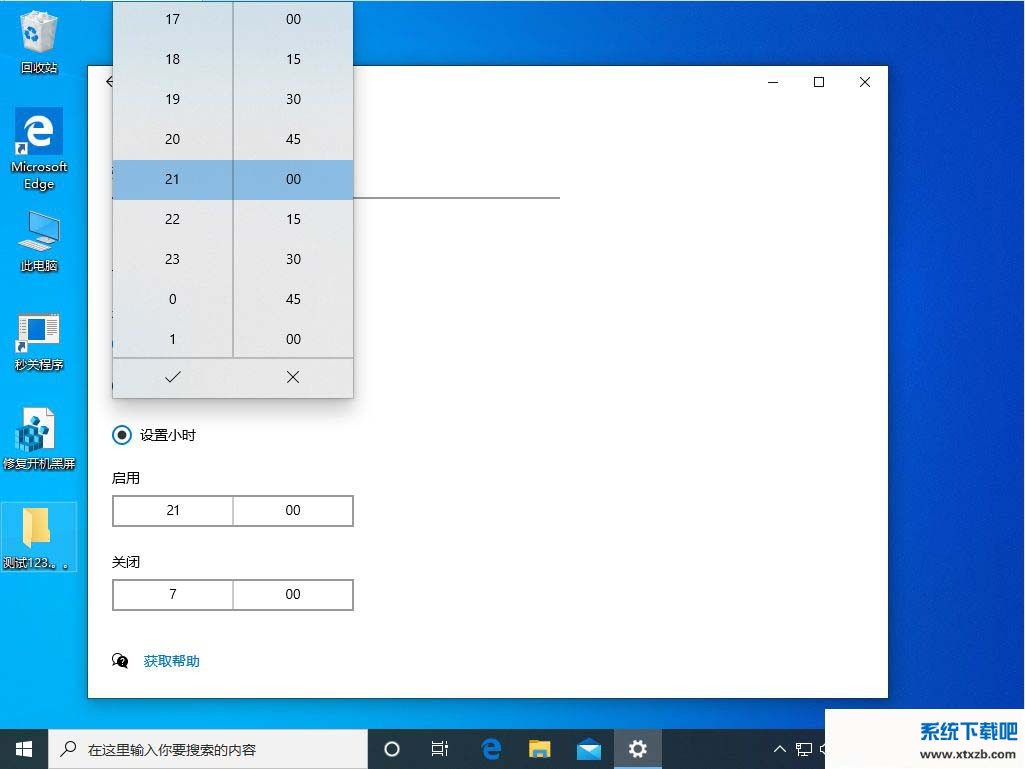Open File Explorer from the taskbar
Image resolution: width=1025 pixels, height=769 pixels.
coord(540,748)
